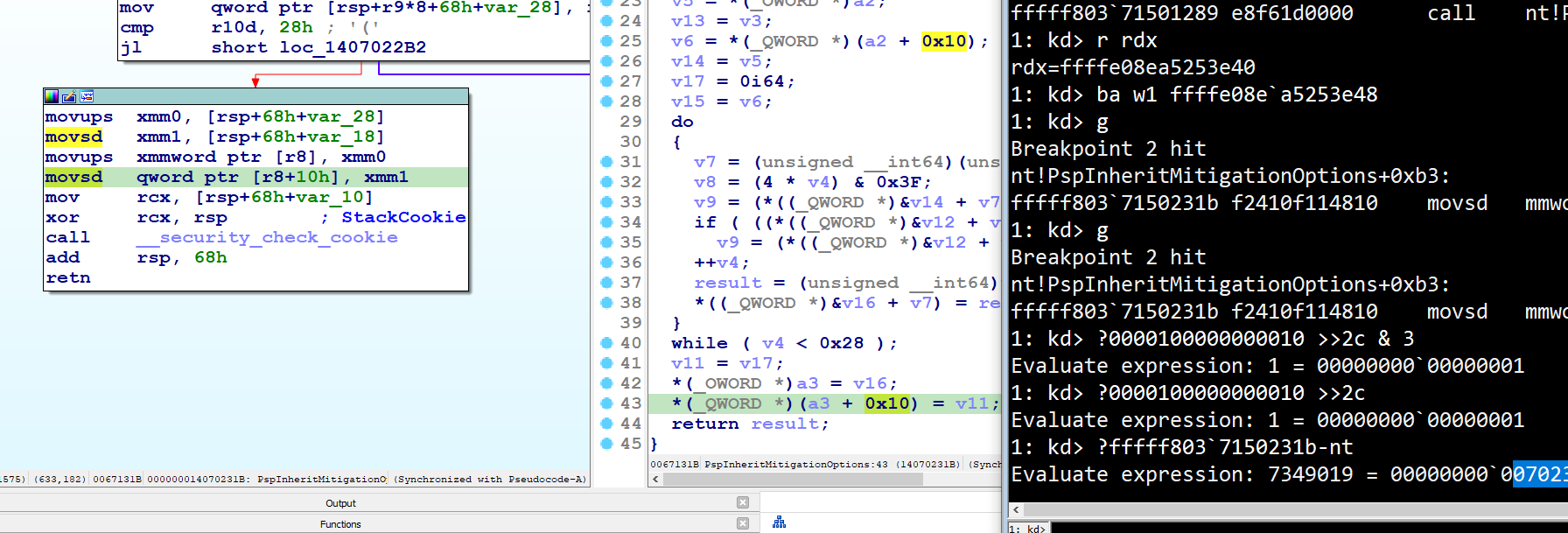Click WinDbg scrollbar left arrow
This screenshot has width=1568, height=533.
1016,509
